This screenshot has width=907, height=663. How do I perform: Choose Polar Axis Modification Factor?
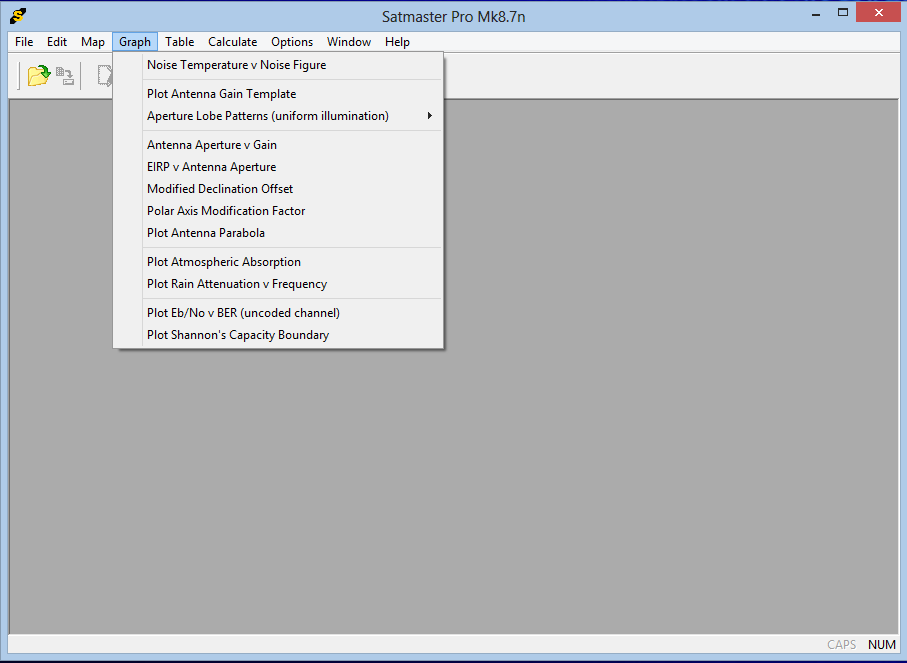point(278,211)
